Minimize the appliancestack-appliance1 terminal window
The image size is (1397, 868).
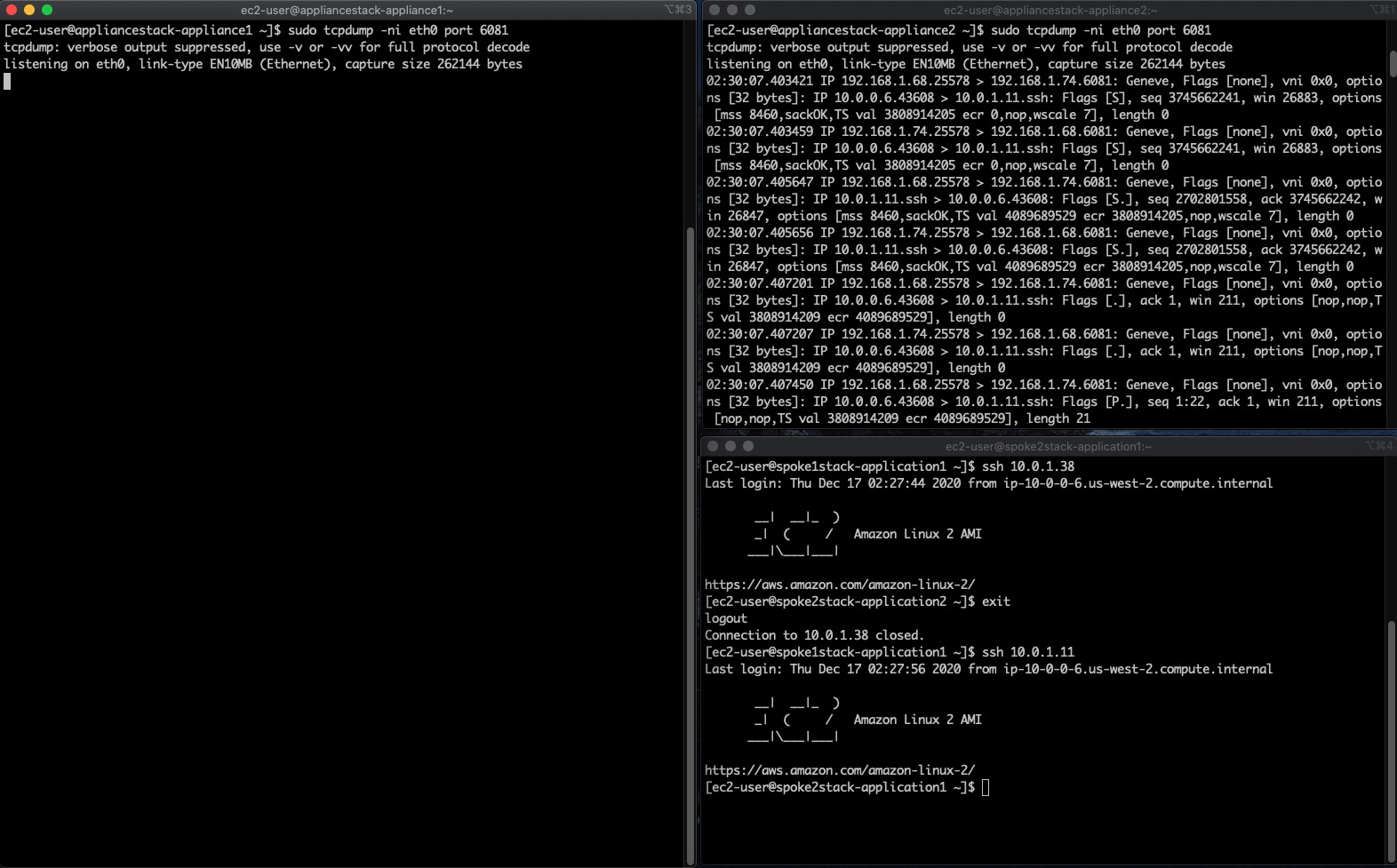click(29, 10)
